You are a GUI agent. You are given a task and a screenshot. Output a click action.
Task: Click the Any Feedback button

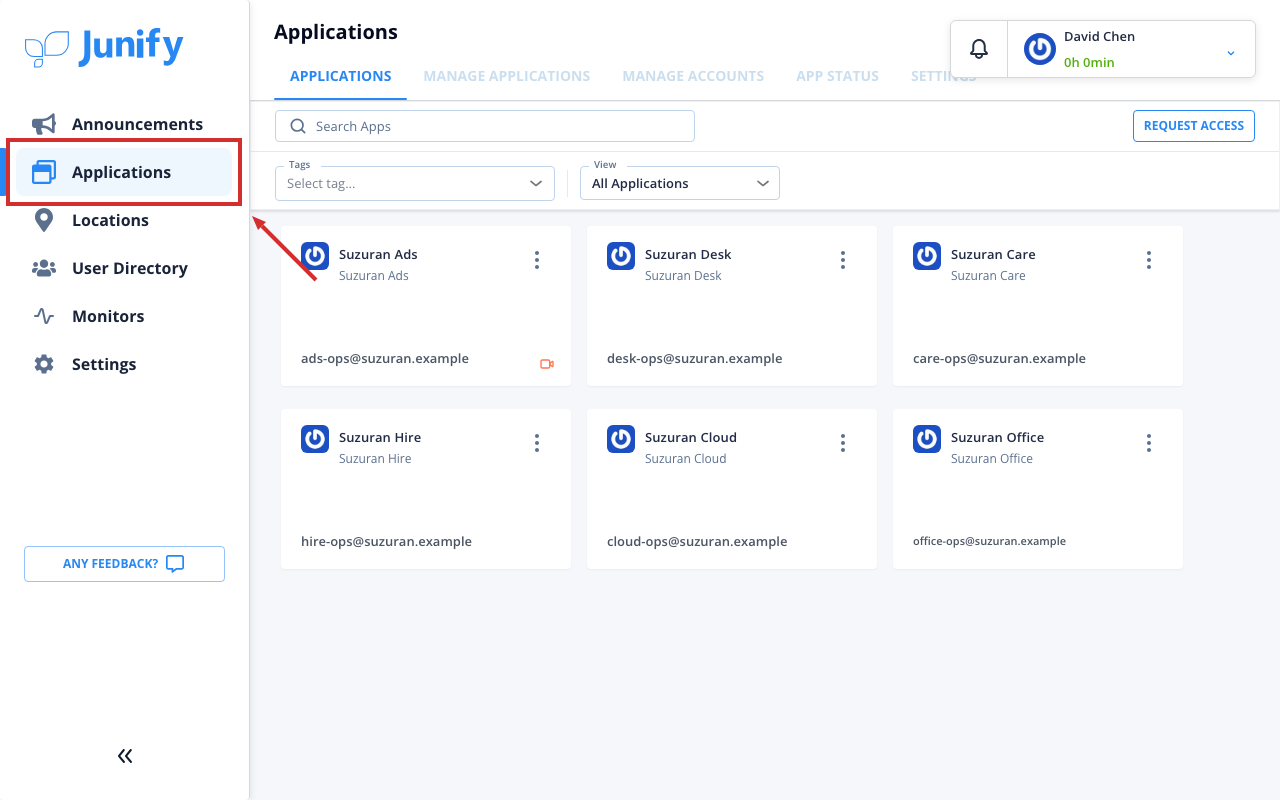[x=124, y=564]
